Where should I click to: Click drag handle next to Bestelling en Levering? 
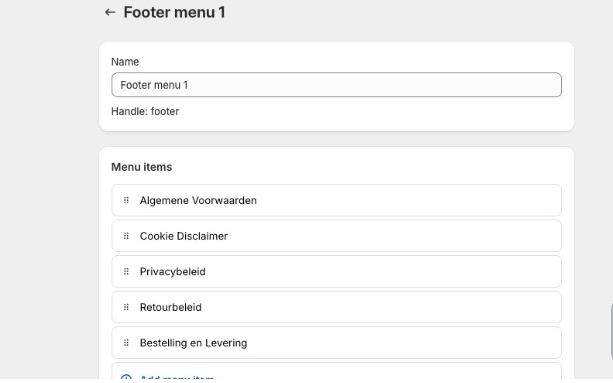(126, 343)
